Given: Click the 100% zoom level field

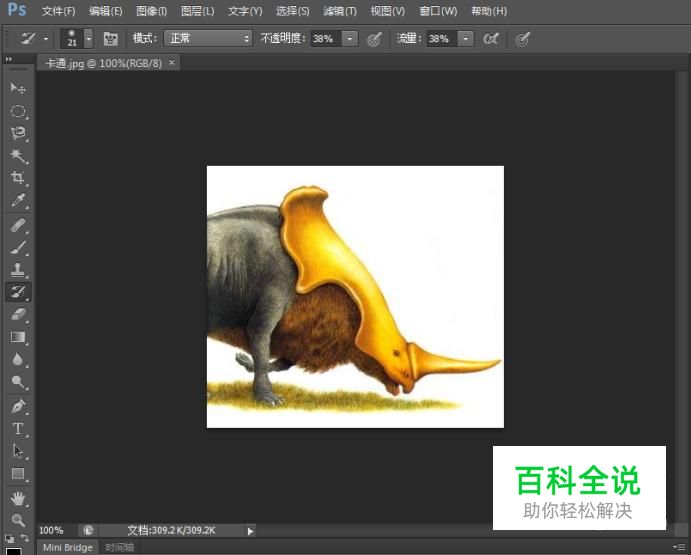Looking at the screenshot, I should click(x=52, y=530).
